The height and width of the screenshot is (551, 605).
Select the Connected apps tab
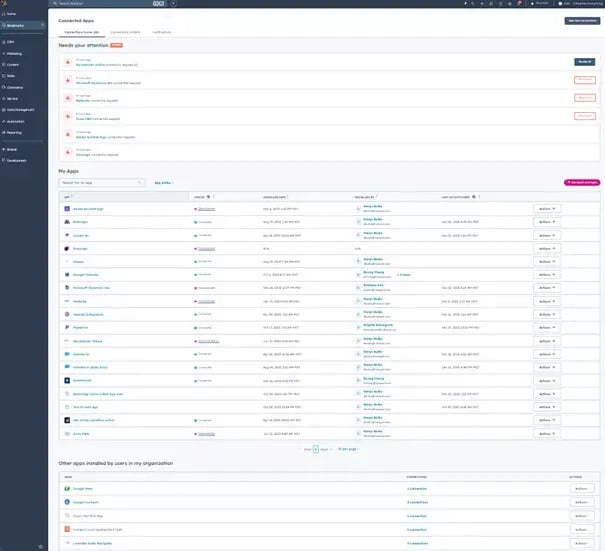pos(81,32)
